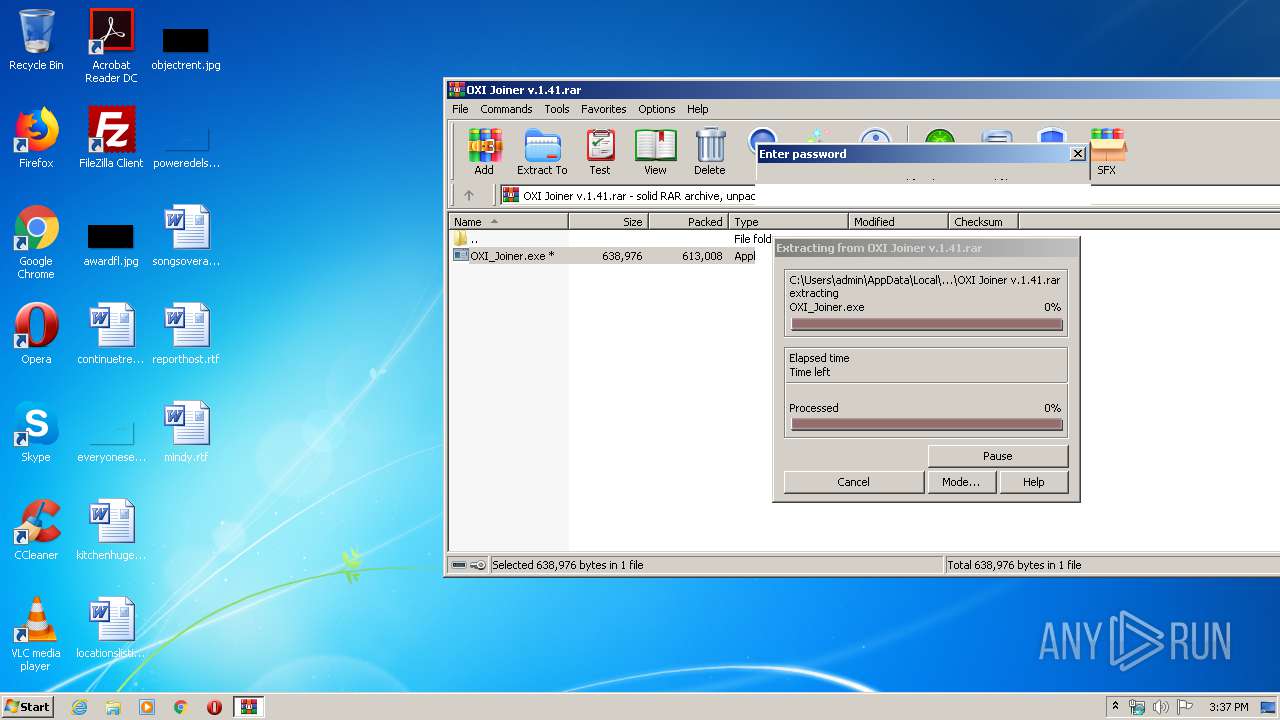The image size is (1280, 720).
Task: Click the Test archive toolbar icon
Action: pos(600,152)
